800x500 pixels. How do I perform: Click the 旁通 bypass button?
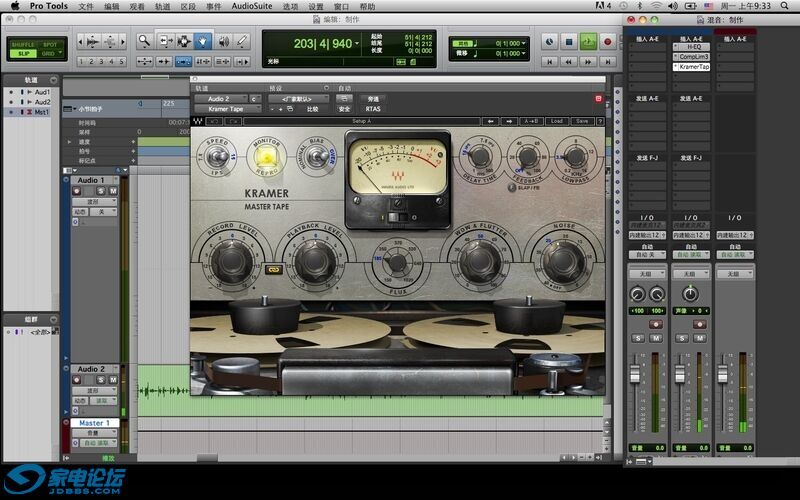pos(373,98)
